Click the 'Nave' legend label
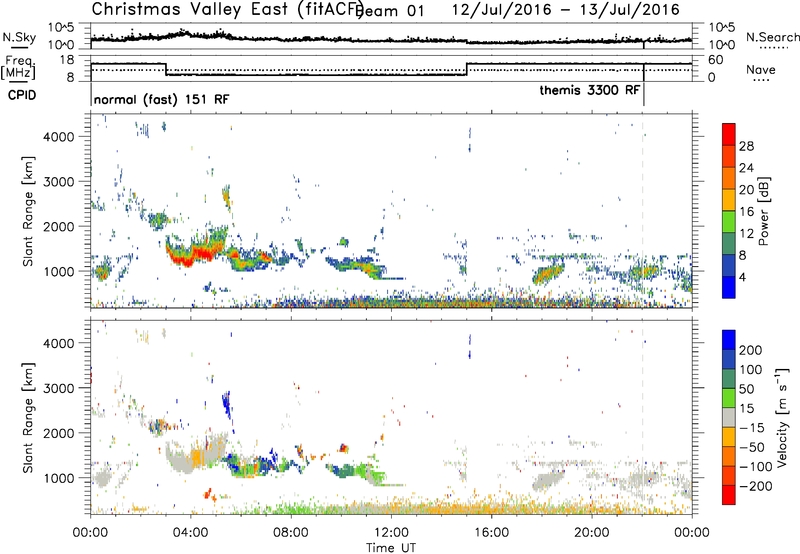 pos(761,69)
